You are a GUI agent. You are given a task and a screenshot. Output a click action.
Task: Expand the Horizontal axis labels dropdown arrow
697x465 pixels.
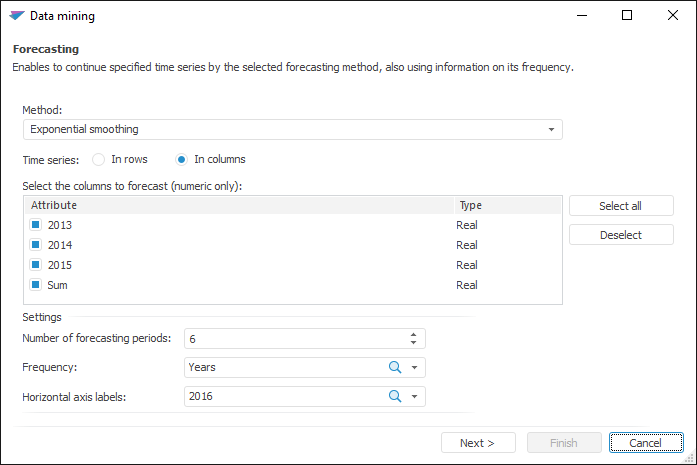pyautogui.click(x=415, y=398)
